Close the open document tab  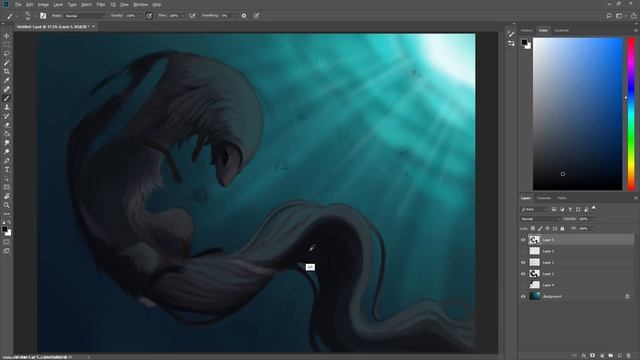93,27
